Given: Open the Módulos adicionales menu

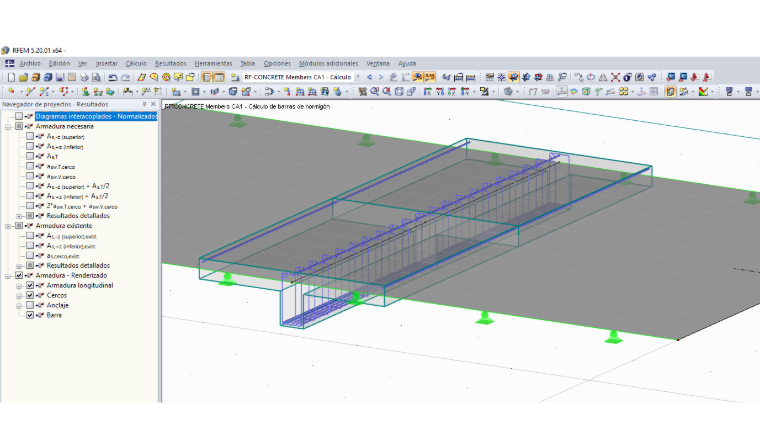Looking at the screenshot, I should click(329, 64).
